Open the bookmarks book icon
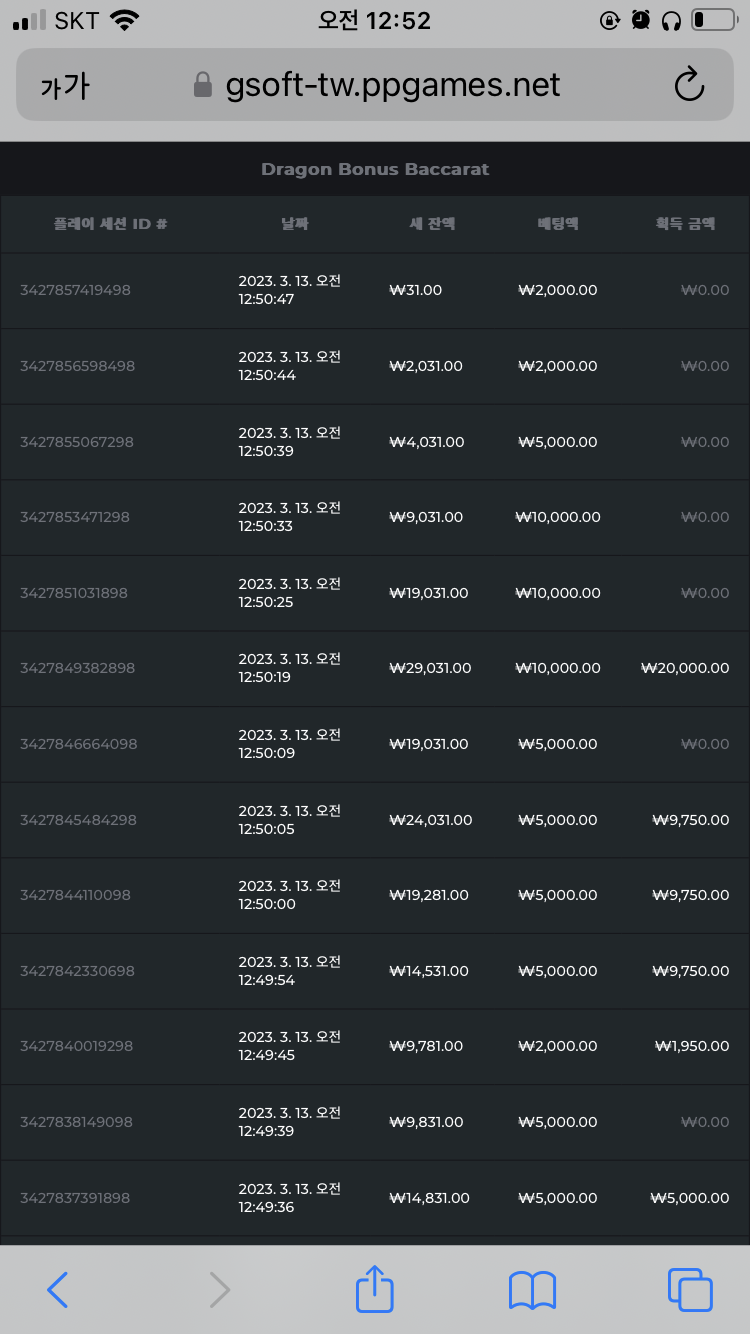The width and height of the screenshot is (750, 1334). click(532, 1290)
